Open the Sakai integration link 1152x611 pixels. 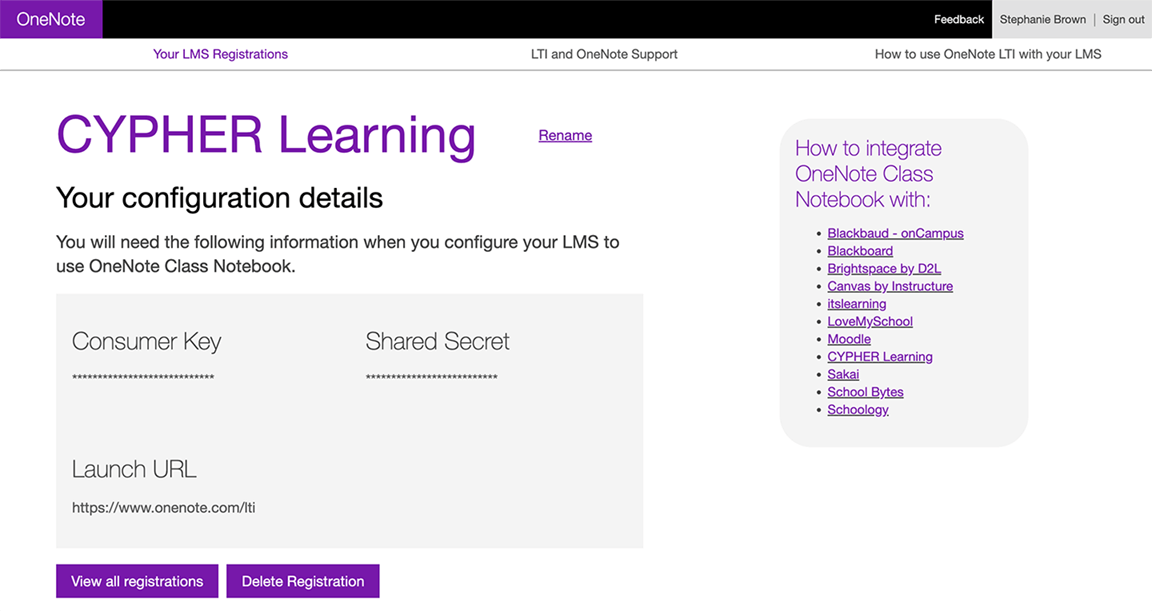pos(843,375)
